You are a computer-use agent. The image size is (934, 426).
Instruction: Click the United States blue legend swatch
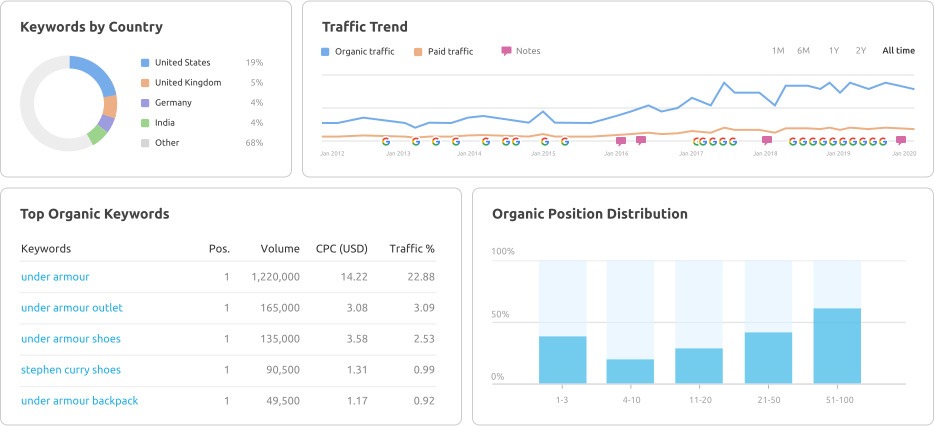pyautogui.click(x=145, y=63)
